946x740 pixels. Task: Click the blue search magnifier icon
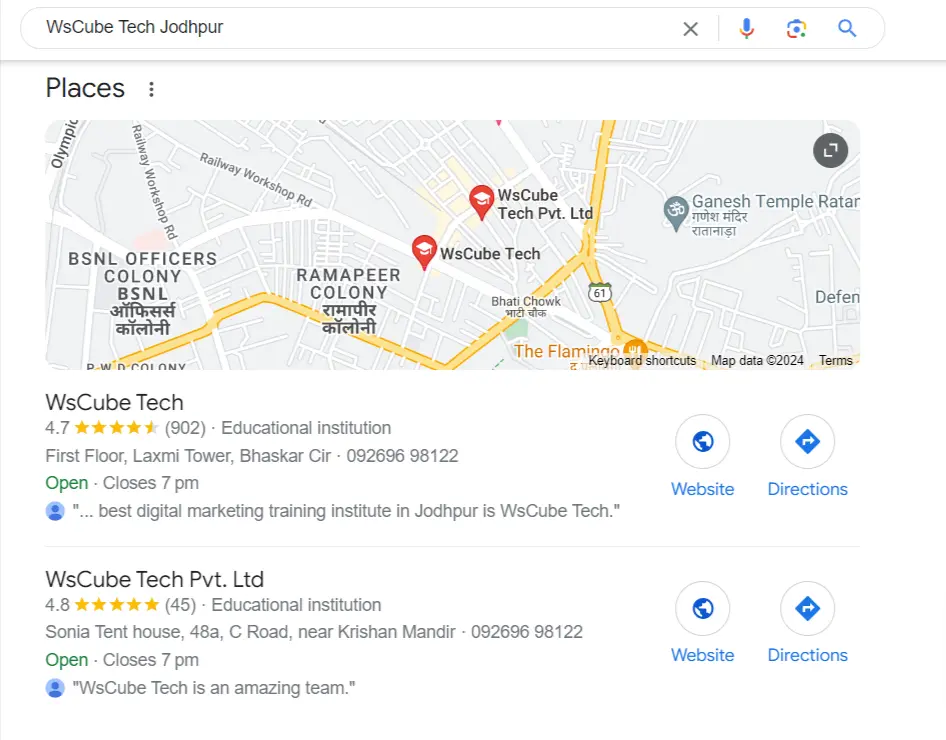tap(847, 29)
